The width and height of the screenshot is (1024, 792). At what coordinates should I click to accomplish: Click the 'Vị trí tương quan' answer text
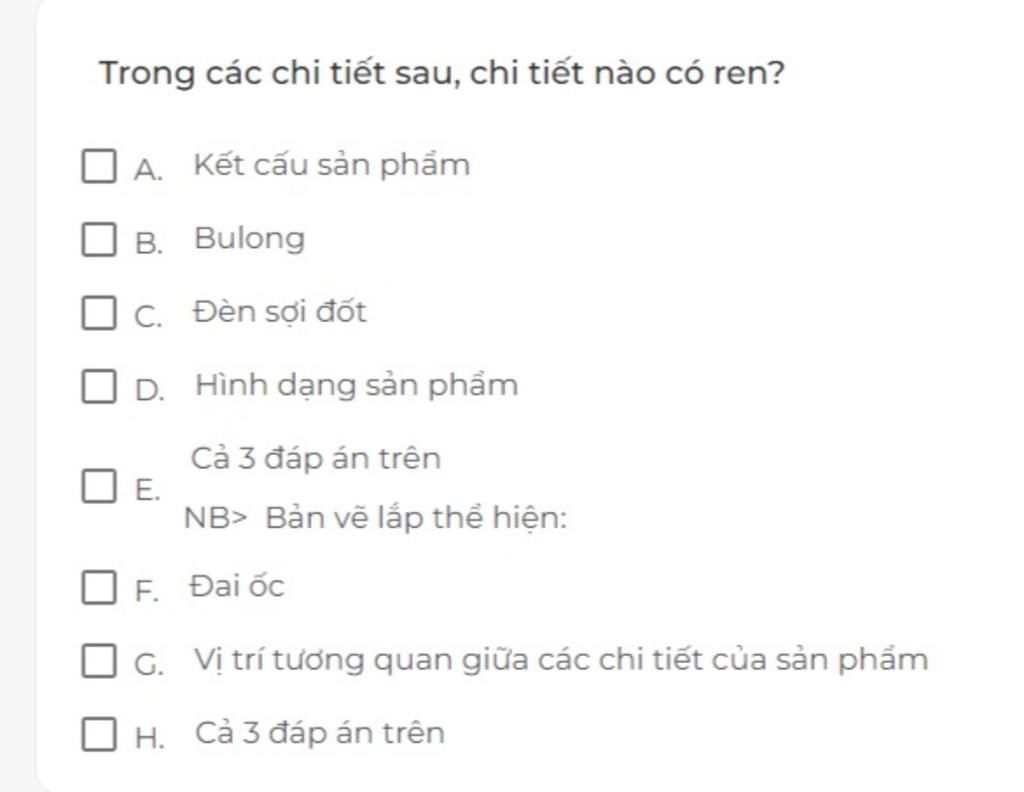pyautogui.click(x=560, y=660)
